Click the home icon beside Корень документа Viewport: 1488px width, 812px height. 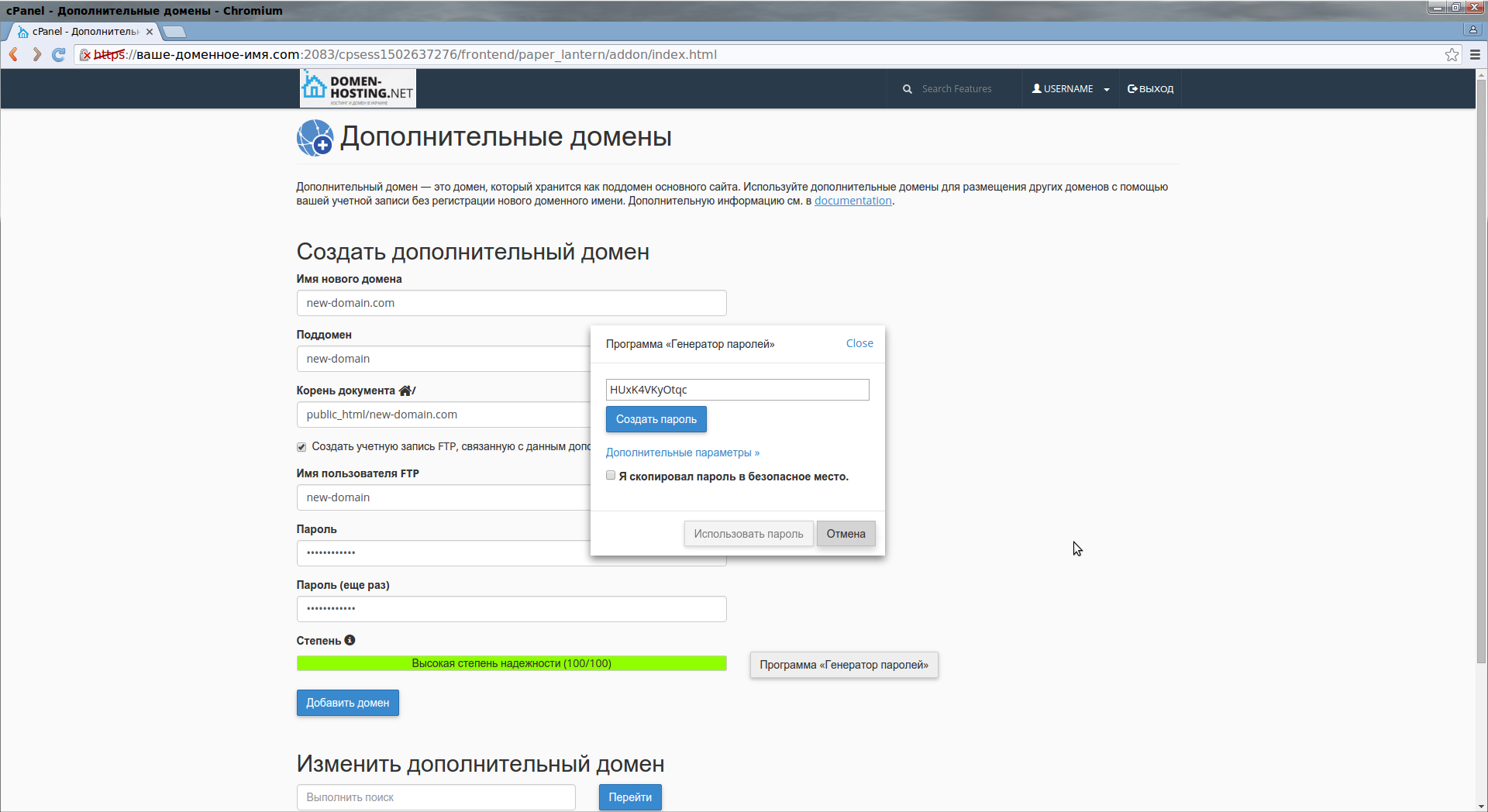(x=405, y=391)
